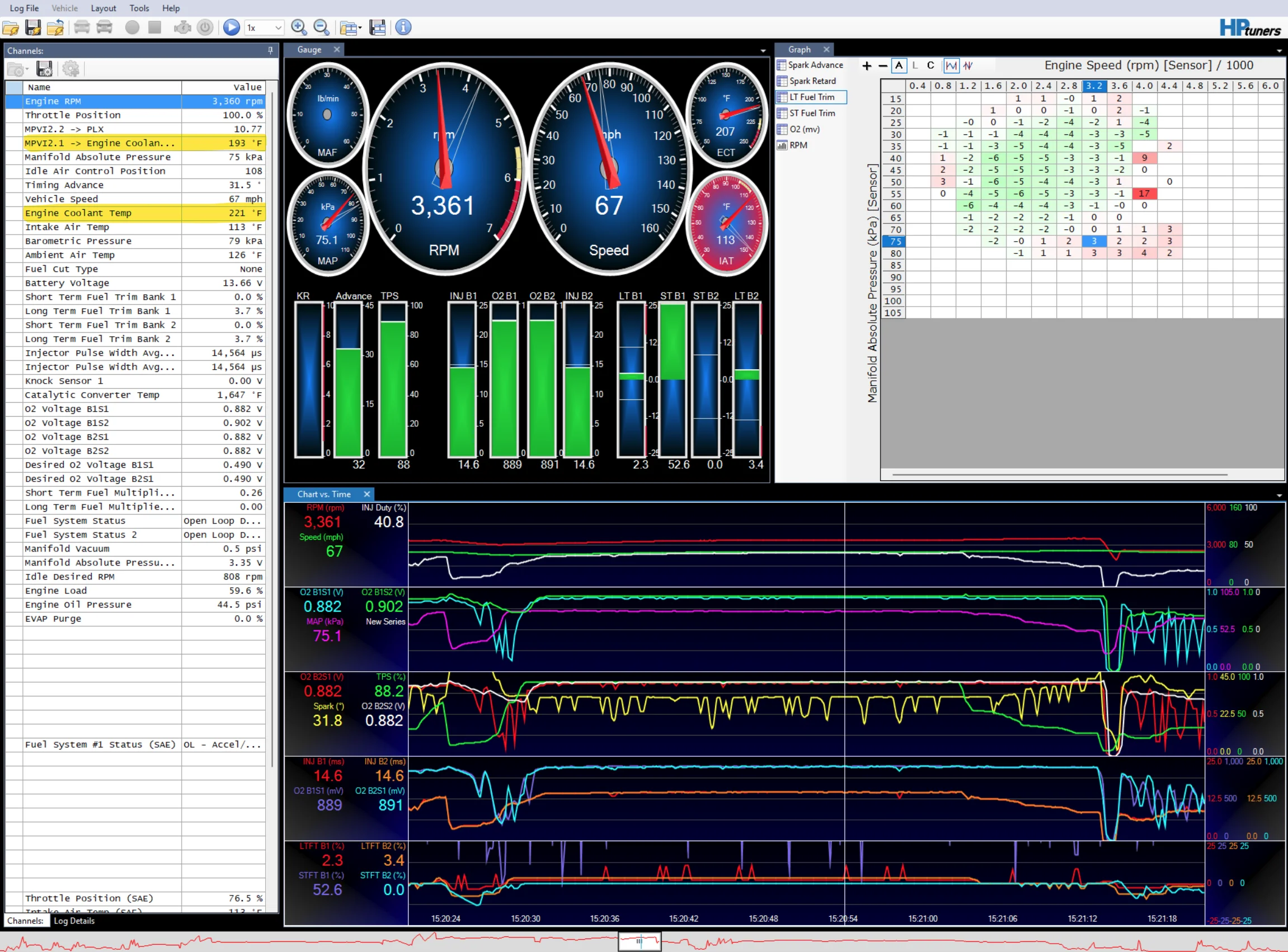
Task: Click the add channel gear icon
Action: point(71,70)
